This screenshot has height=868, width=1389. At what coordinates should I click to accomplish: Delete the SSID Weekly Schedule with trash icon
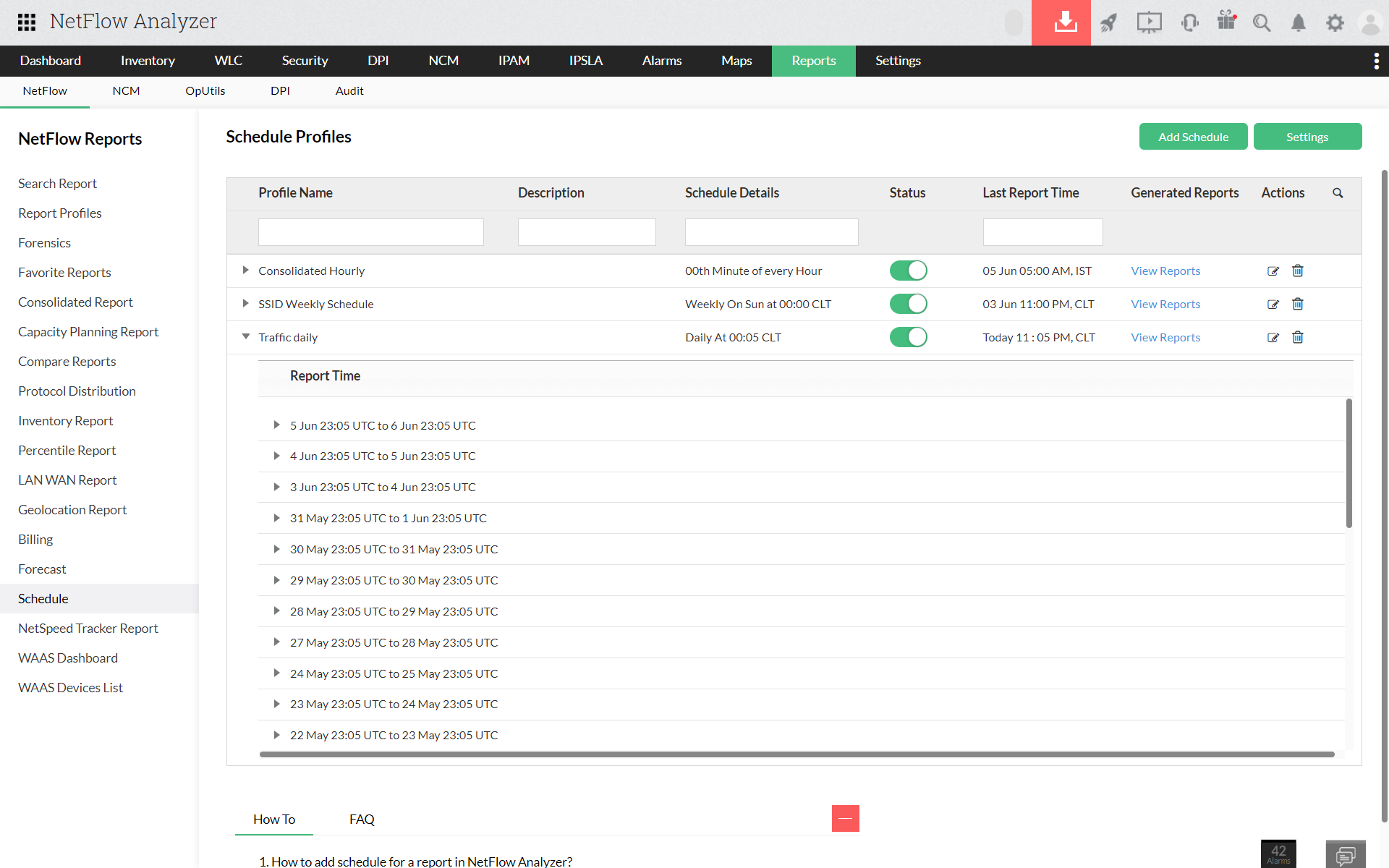coord(1297,304)
